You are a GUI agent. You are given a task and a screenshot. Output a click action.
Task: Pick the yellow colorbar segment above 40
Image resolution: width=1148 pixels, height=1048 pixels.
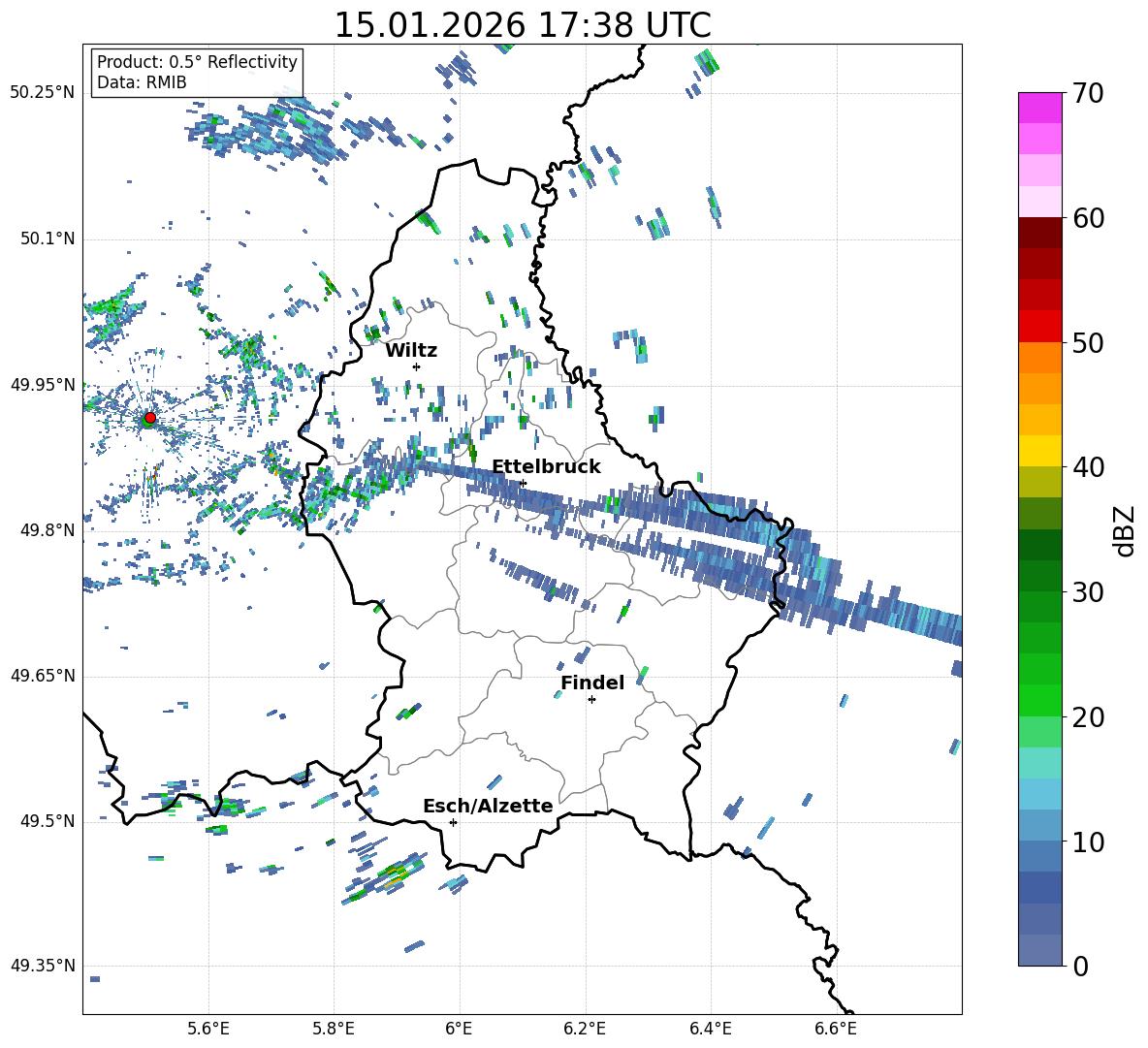pyautogui.click(x=1040, y=451)
